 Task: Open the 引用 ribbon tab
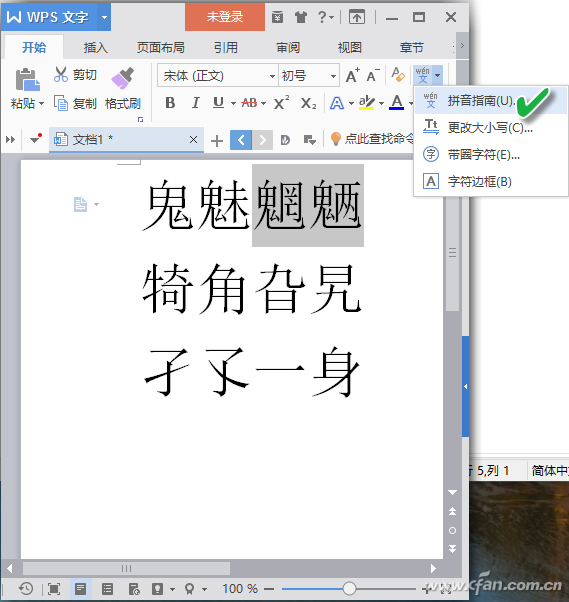pyautogui.click(x=226, y=47)
